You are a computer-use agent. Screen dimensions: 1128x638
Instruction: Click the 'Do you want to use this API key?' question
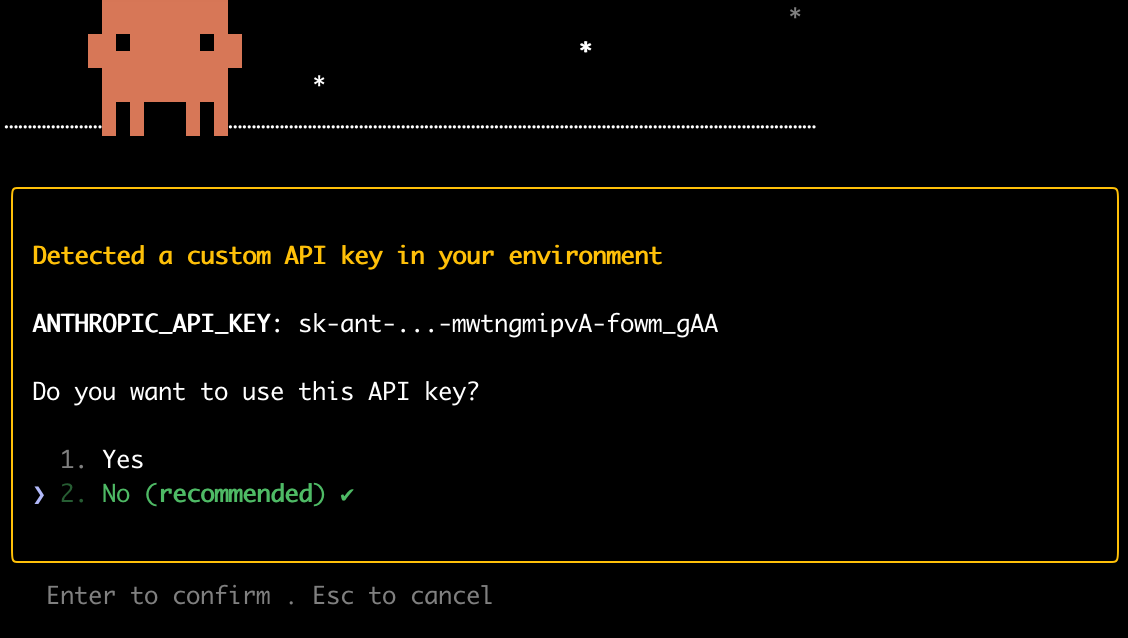point(256,391)
